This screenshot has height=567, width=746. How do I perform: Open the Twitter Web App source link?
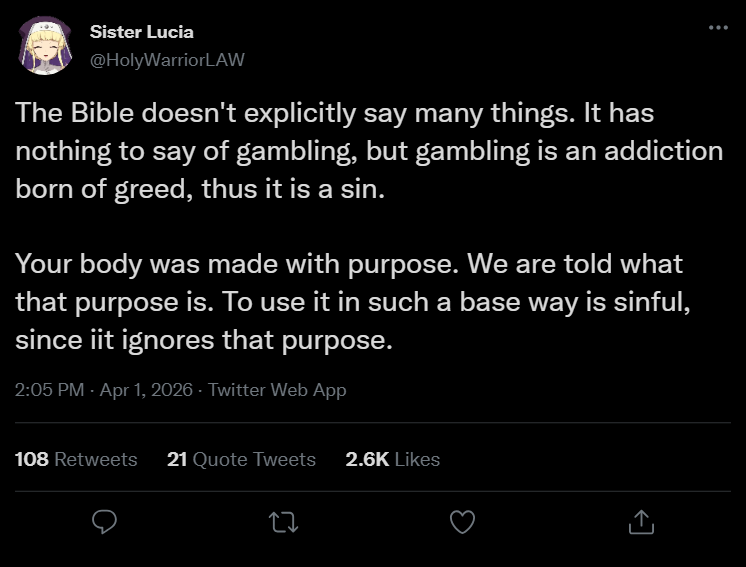tap(279, 390)
